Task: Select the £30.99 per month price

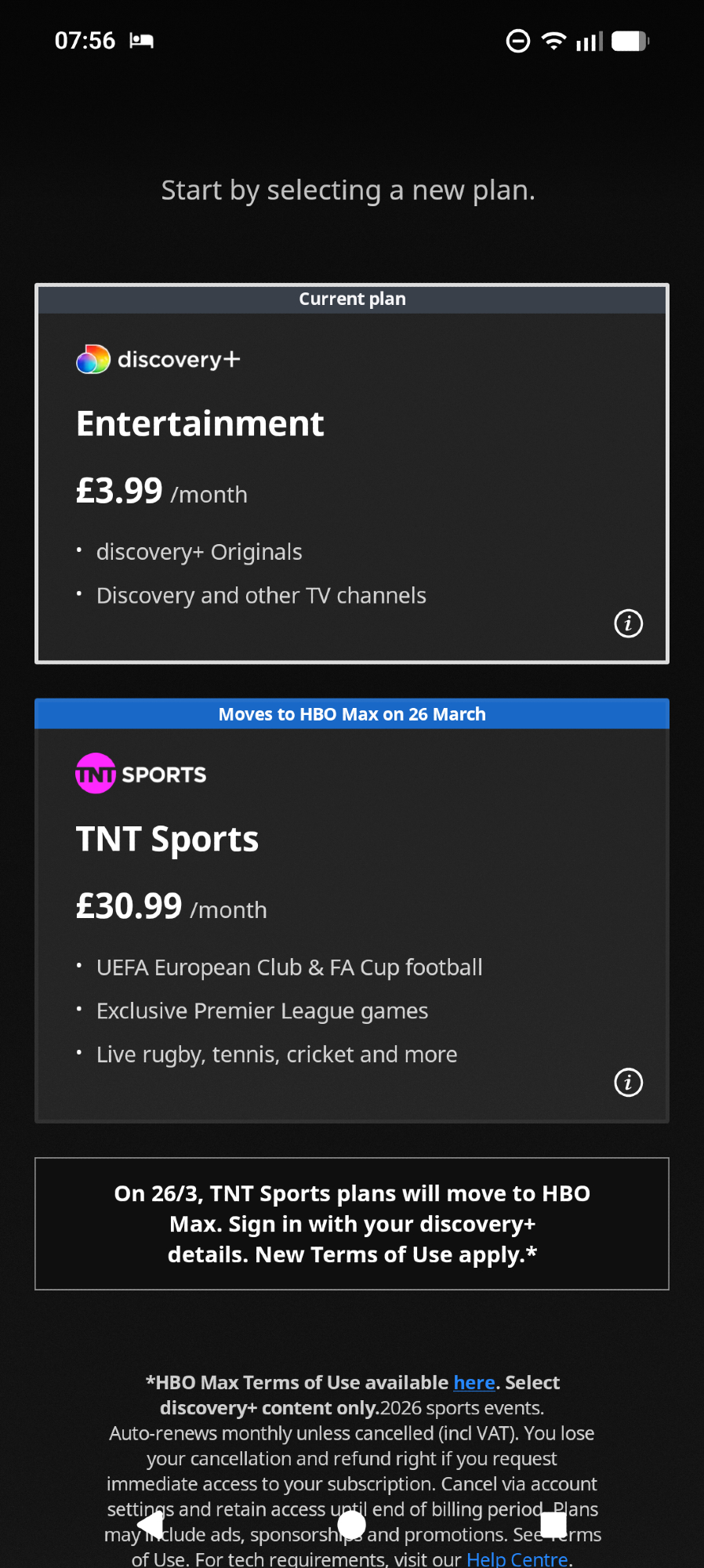Action: pos(171,908)
